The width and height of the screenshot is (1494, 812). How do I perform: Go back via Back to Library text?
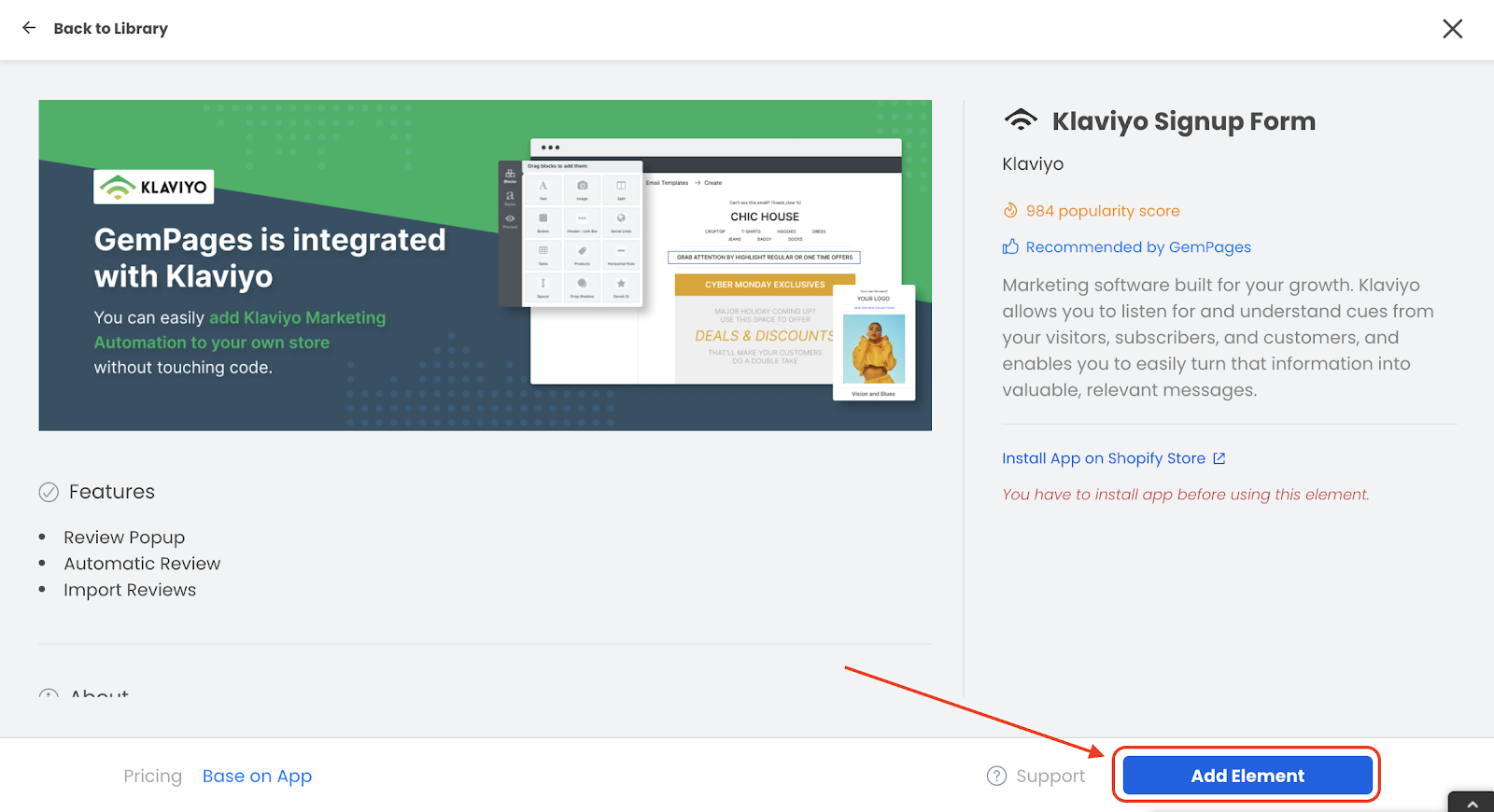pos(110,28)
